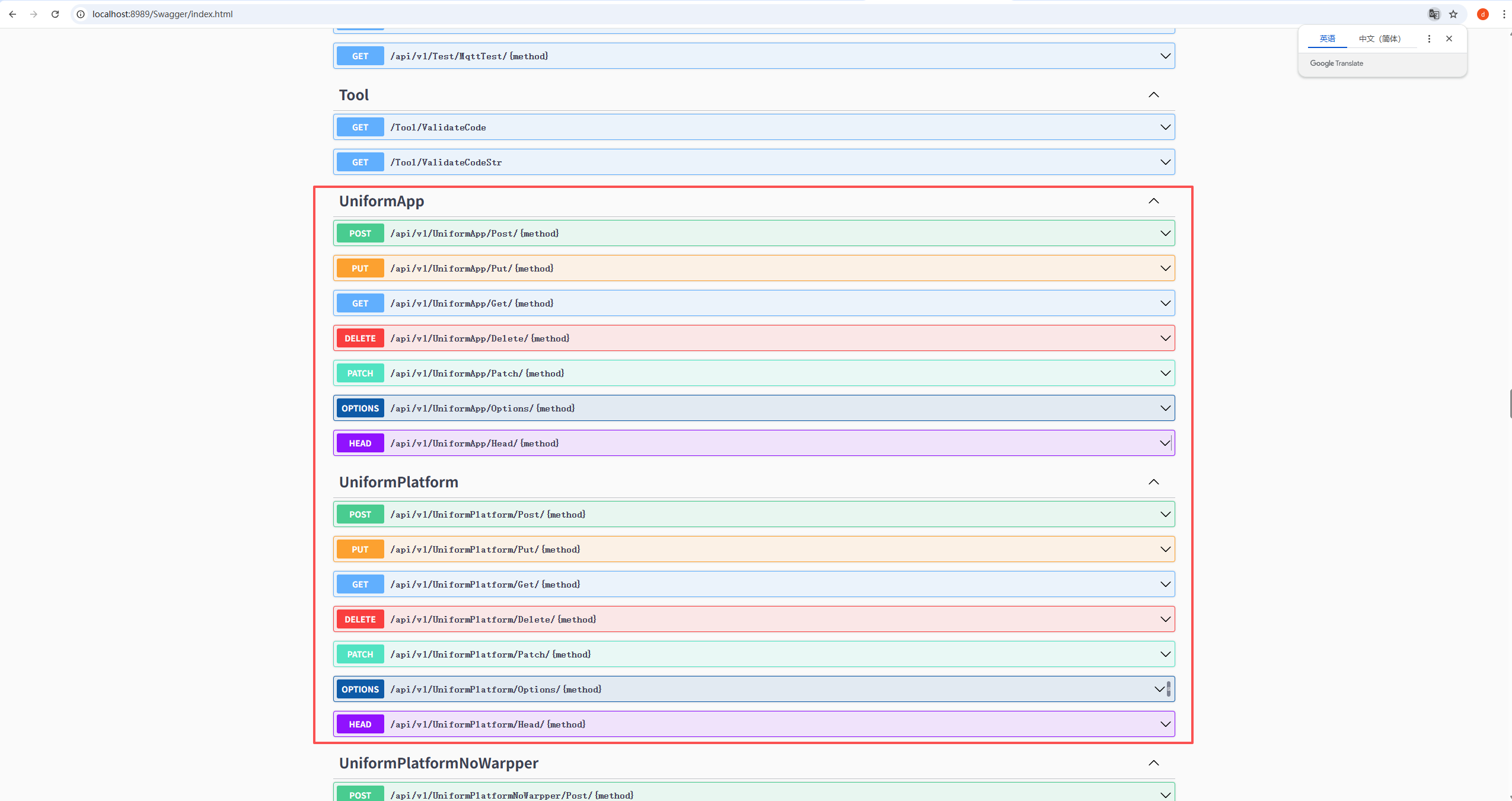Click the browser back arrow icon
1512x801 pixels.
tap(12, 14)
